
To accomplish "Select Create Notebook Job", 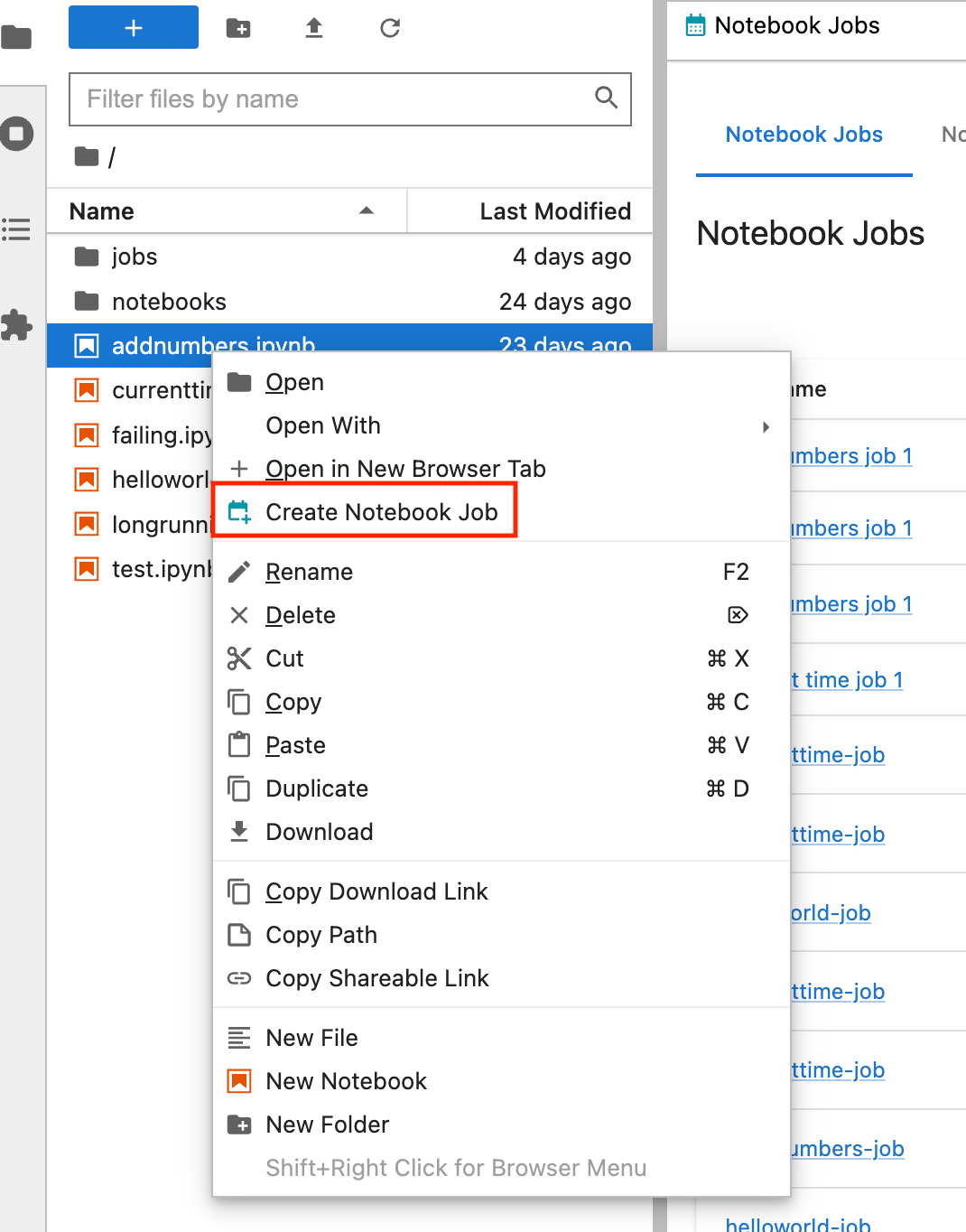I will 381,511.
